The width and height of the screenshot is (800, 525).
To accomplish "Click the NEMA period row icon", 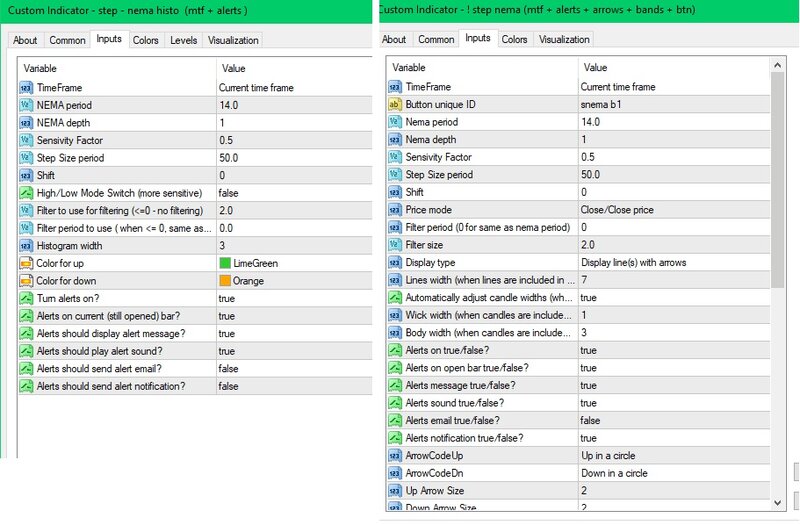I will pos(26,105).
